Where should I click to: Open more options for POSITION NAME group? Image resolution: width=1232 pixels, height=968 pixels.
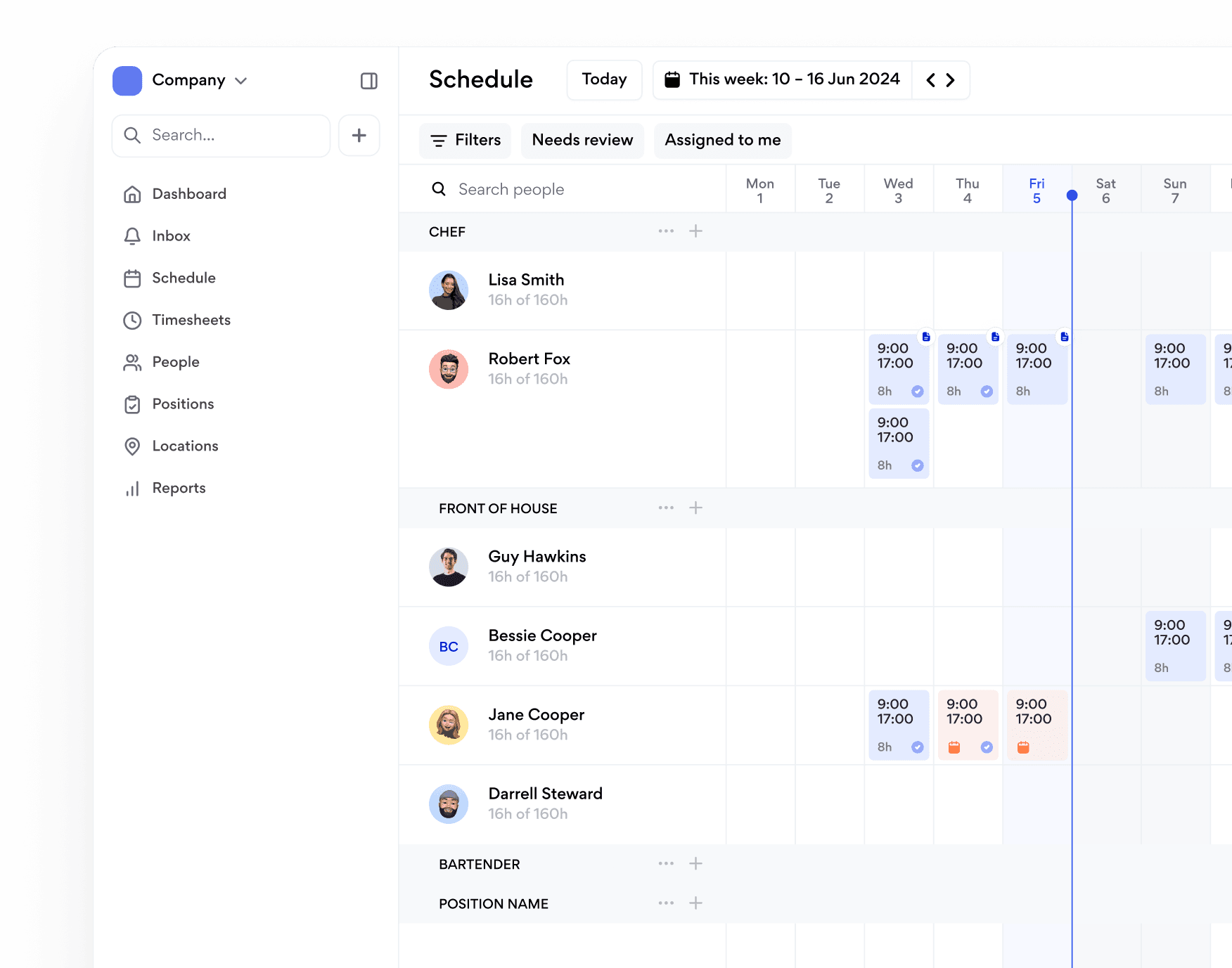(665, 903)
